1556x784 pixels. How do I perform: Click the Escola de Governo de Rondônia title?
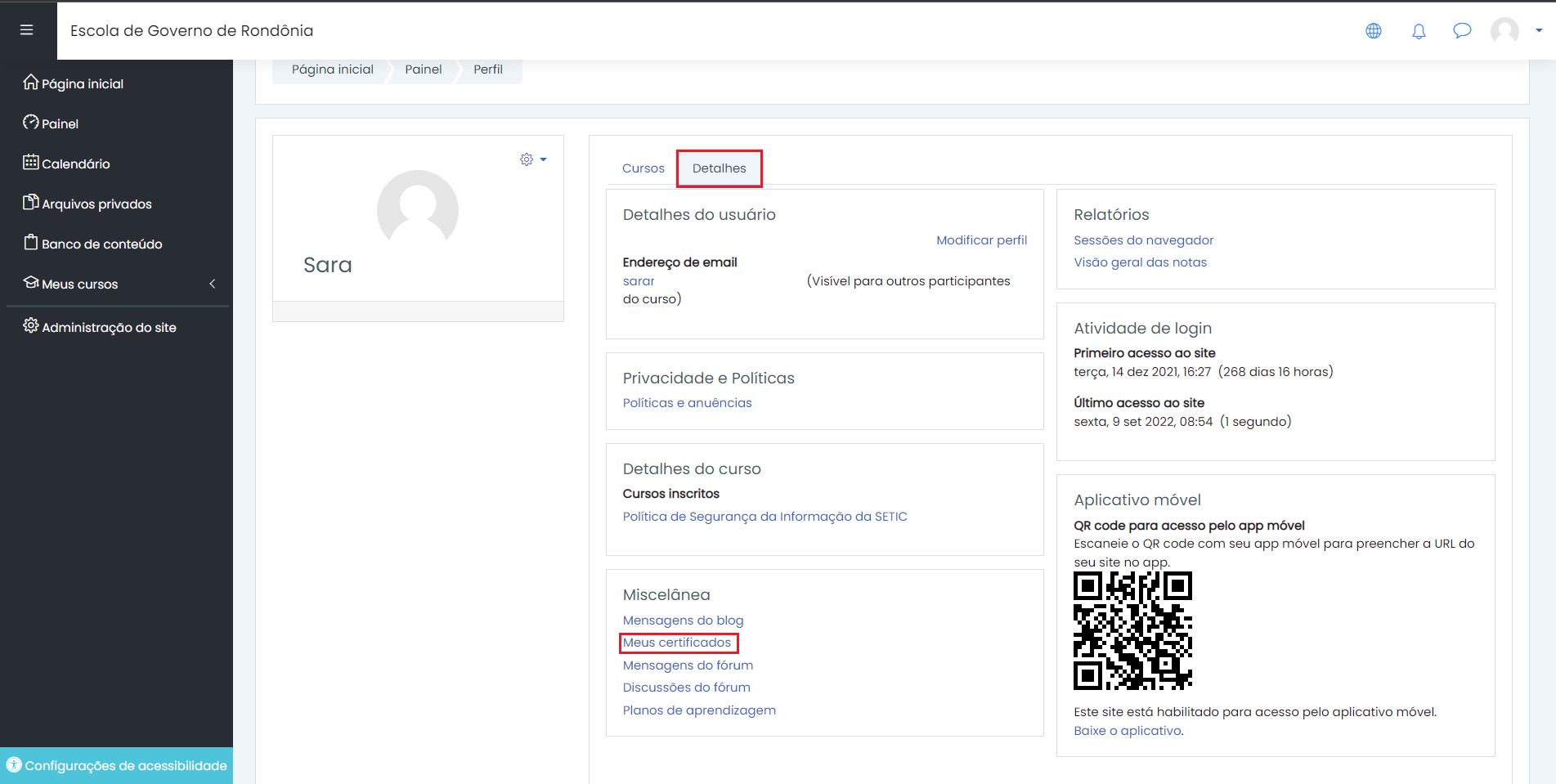tap(192, 30)
